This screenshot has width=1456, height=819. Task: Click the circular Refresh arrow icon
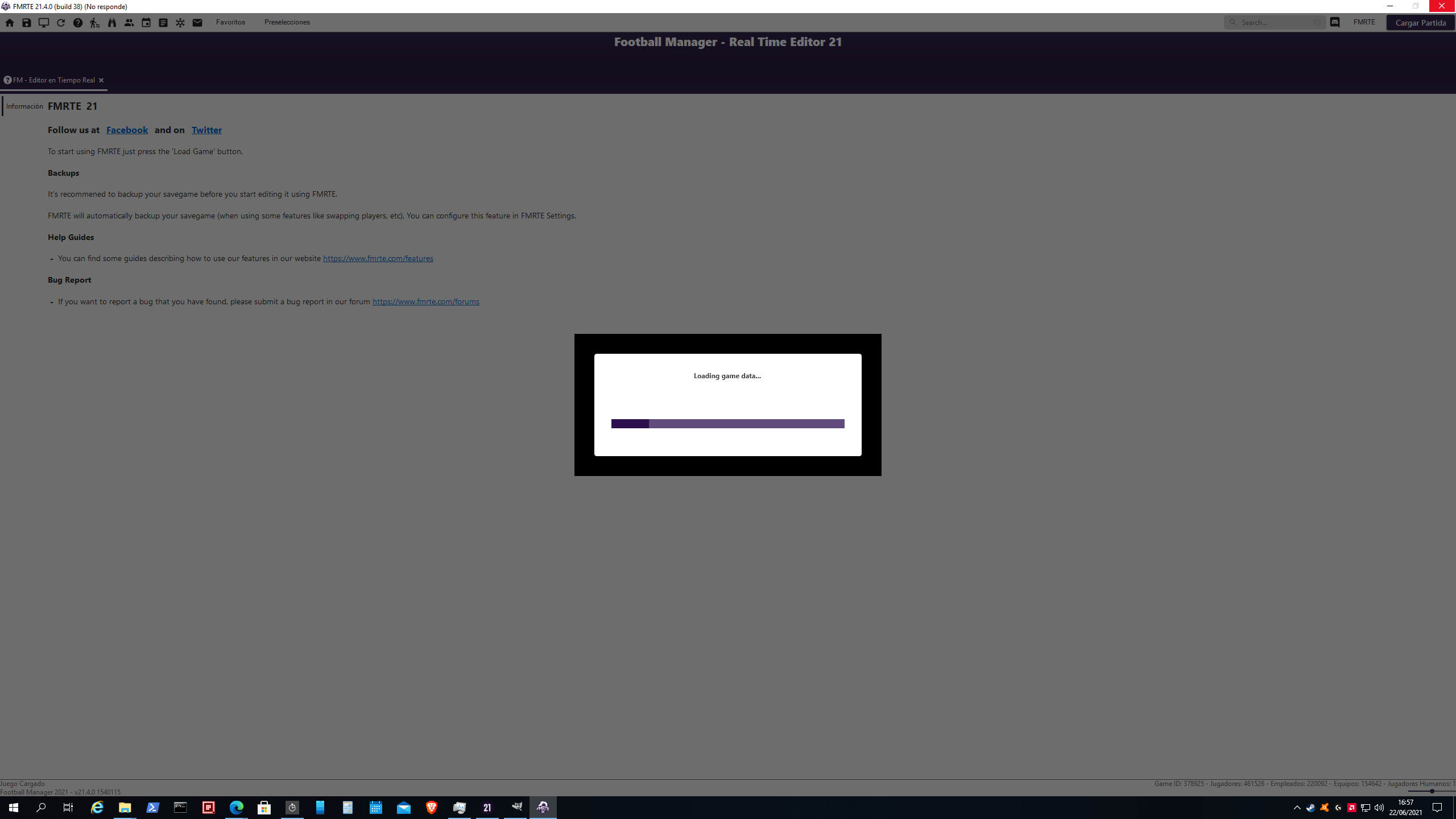click(61, 23)
